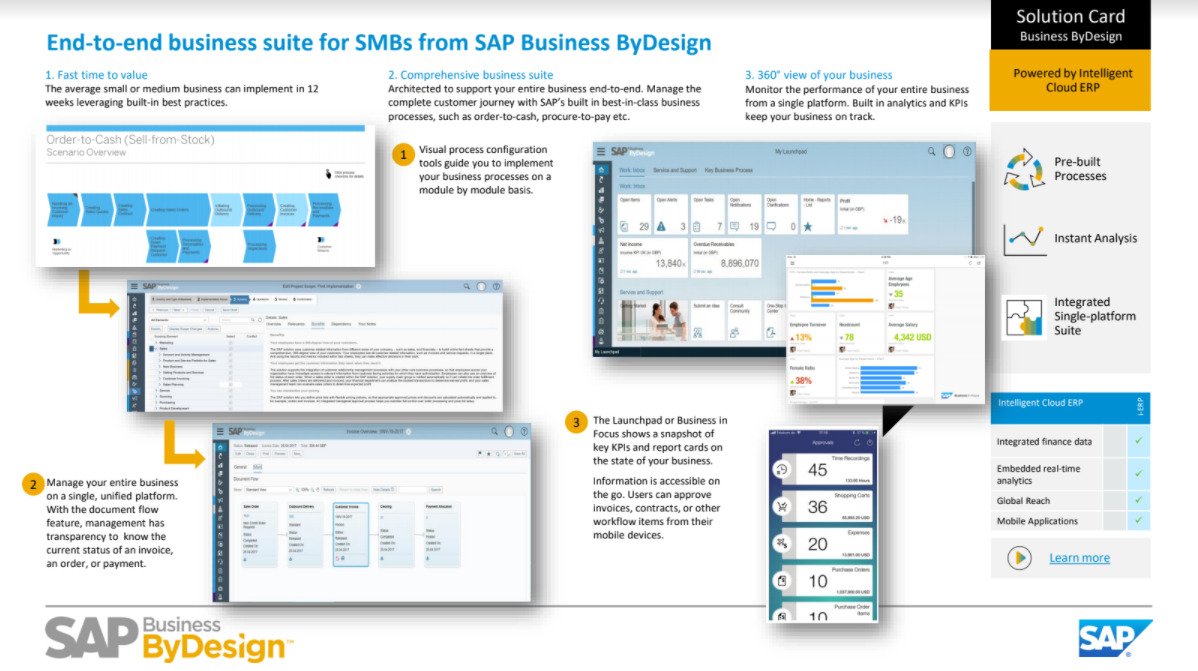Select the Key Business Process tab
This screenshot has height=671, width=1198.
728,170
